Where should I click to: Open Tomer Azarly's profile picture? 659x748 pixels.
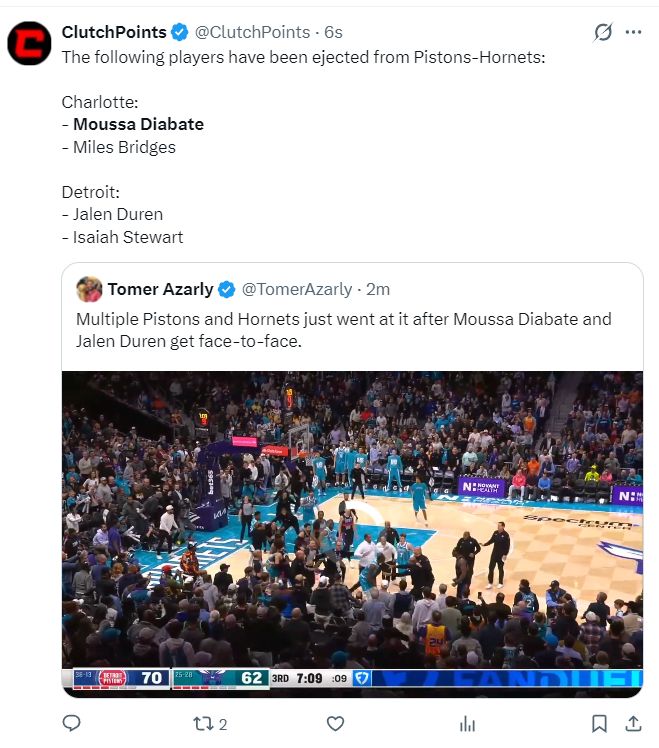(89, 289)
